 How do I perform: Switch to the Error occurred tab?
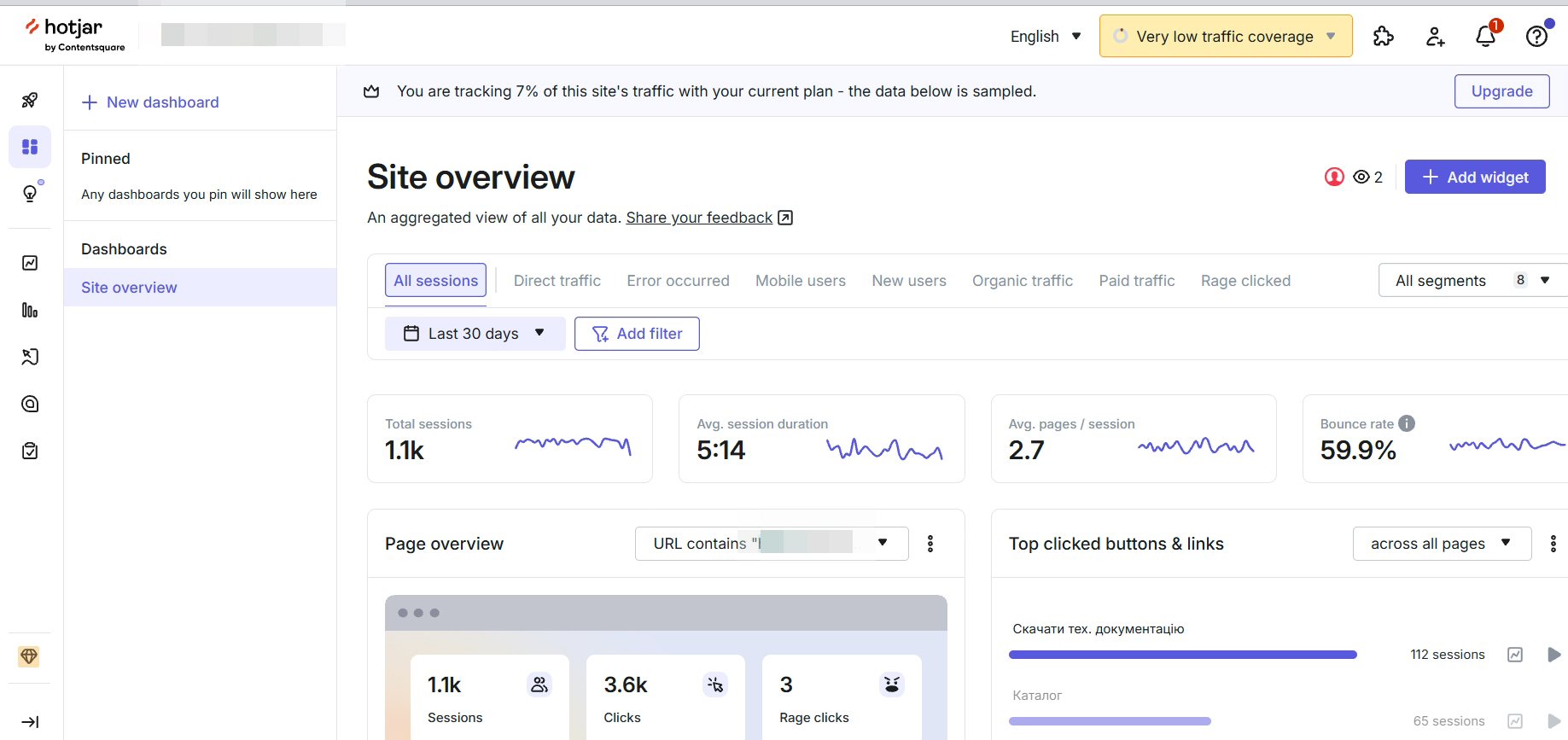[679, 281]
